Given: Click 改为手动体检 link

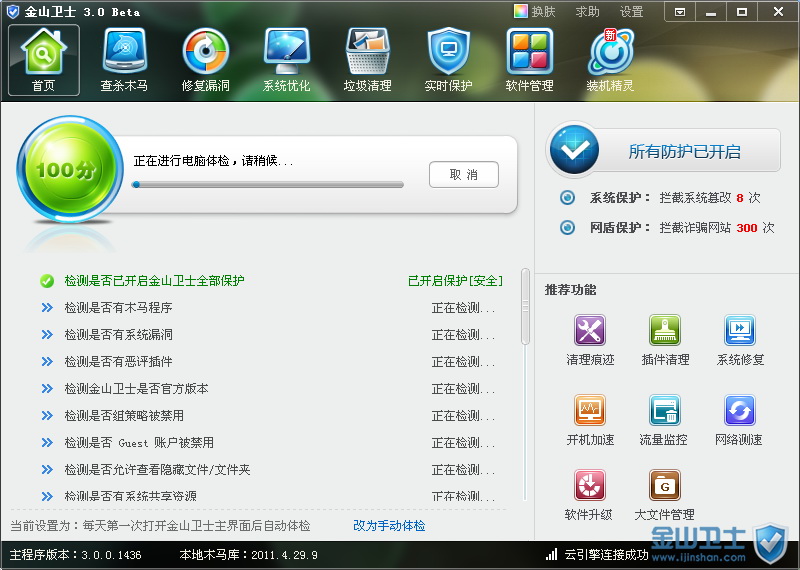Looking at the screenshot, I should click(389, 526).
